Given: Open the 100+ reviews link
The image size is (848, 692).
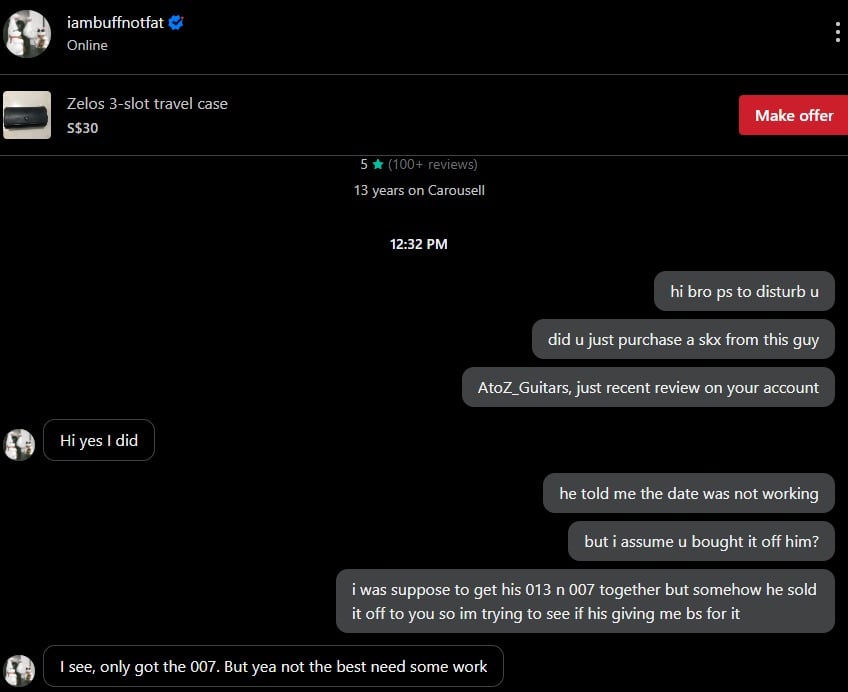Looking at the screenshot, I should [x=432, y=164].
